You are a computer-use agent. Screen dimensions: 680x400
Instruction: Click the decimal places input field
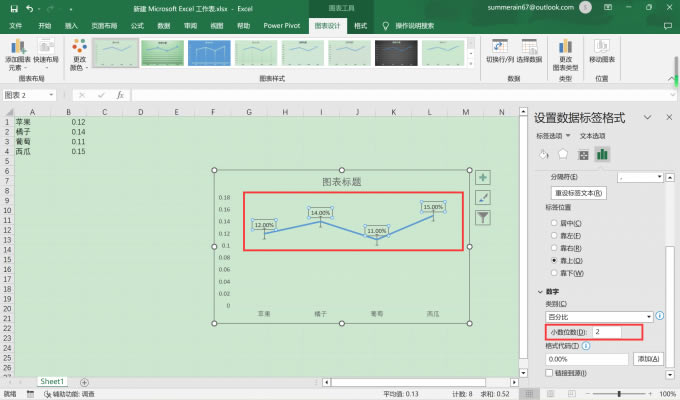pos(607,331)
